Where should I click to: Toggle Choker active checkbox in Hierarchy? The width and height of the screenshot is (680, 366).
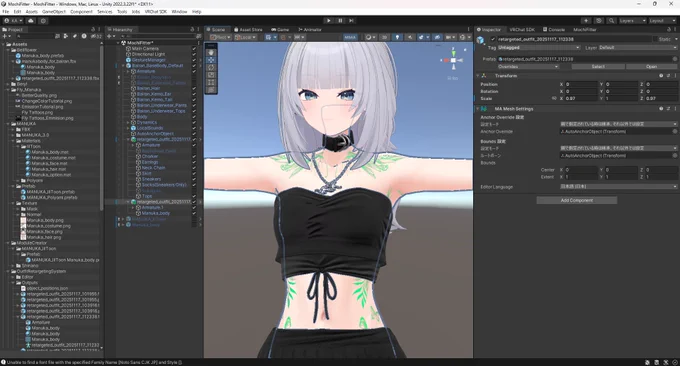(194, 157)
